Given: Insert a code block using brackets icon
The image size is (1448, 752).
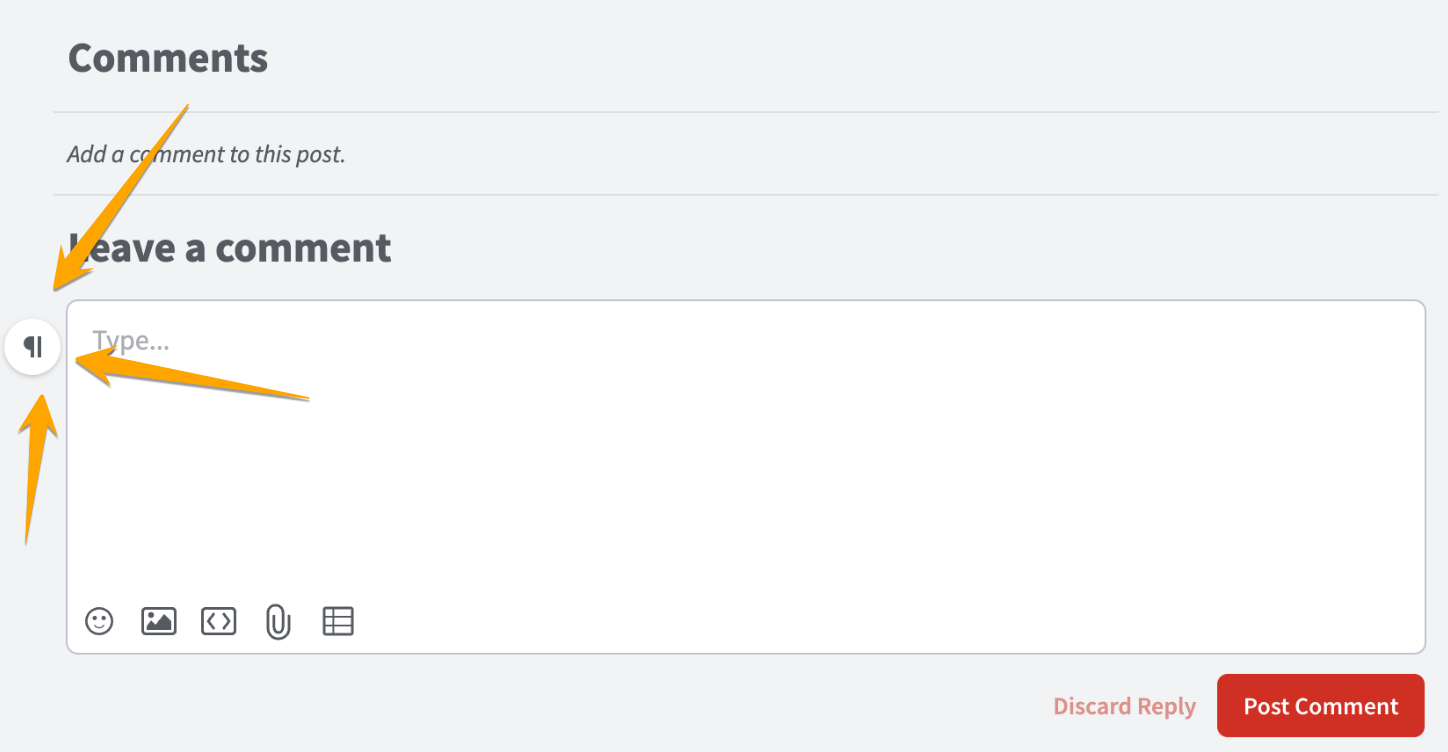Looking at the screenshot, I should pos(219,621).
